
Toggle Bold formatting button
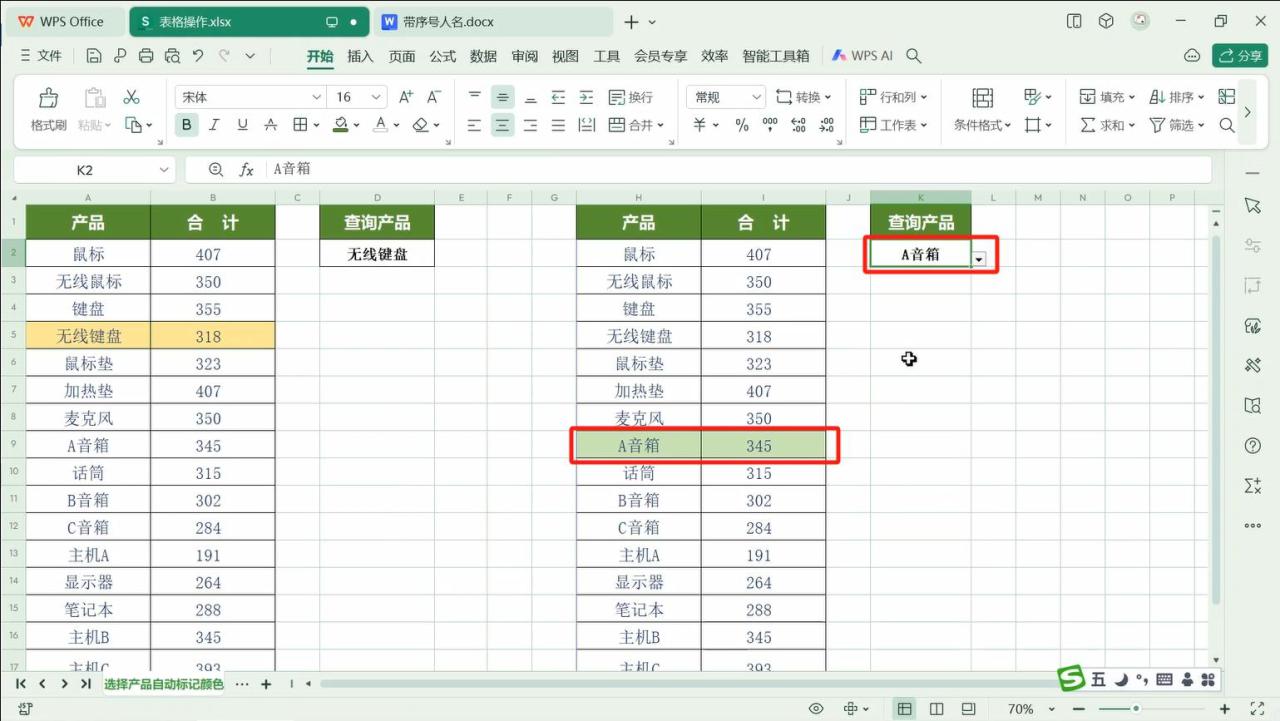click(x=186, y=125)
